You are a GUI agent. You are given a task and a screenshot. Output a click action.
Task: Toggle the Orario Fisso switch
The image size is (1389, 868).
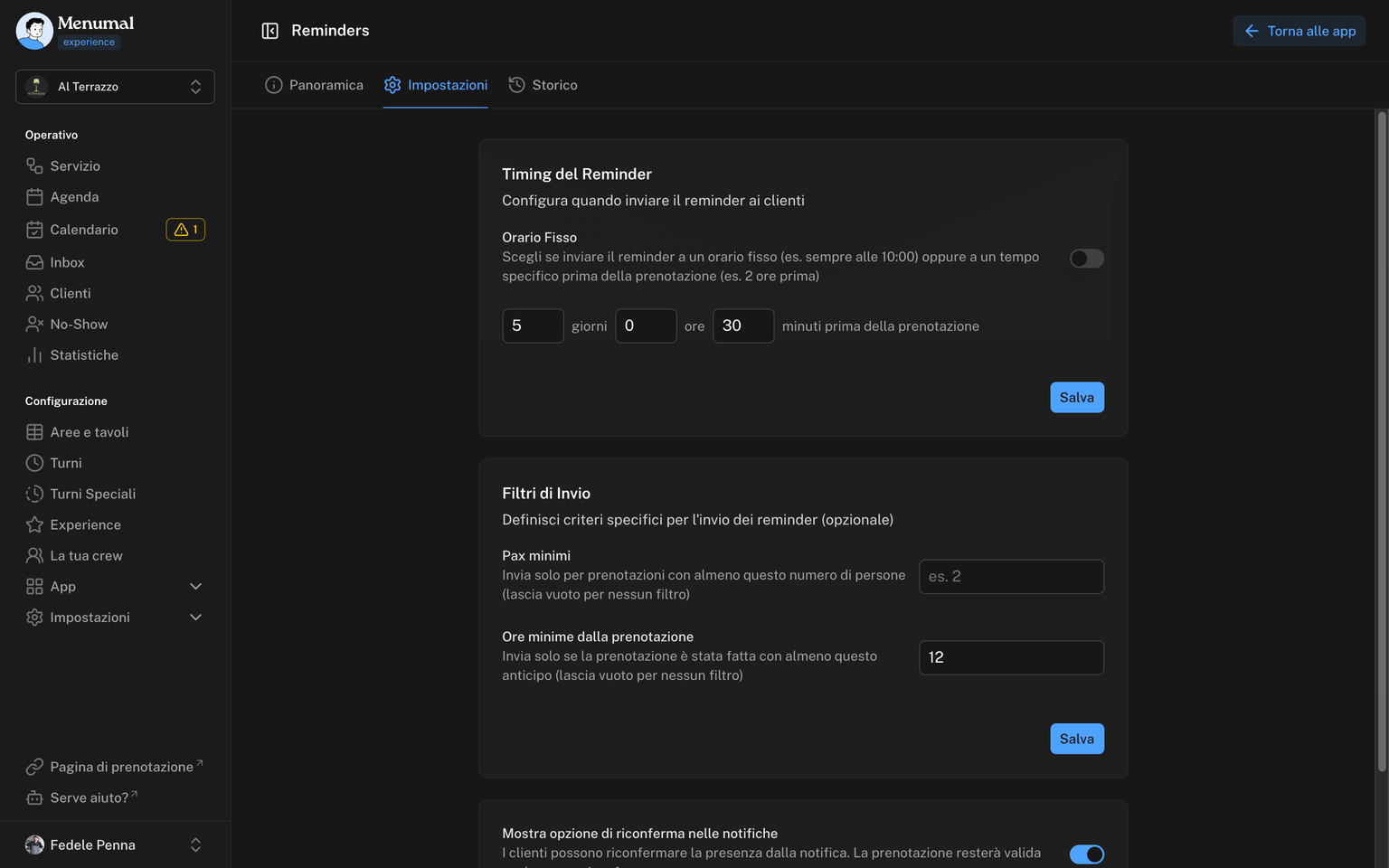click(x=1086, y=259)
